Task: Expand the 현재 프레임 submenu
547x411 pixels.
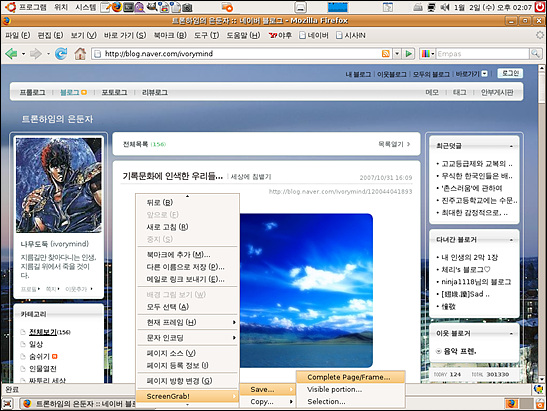Action: [x=234, y=322]
